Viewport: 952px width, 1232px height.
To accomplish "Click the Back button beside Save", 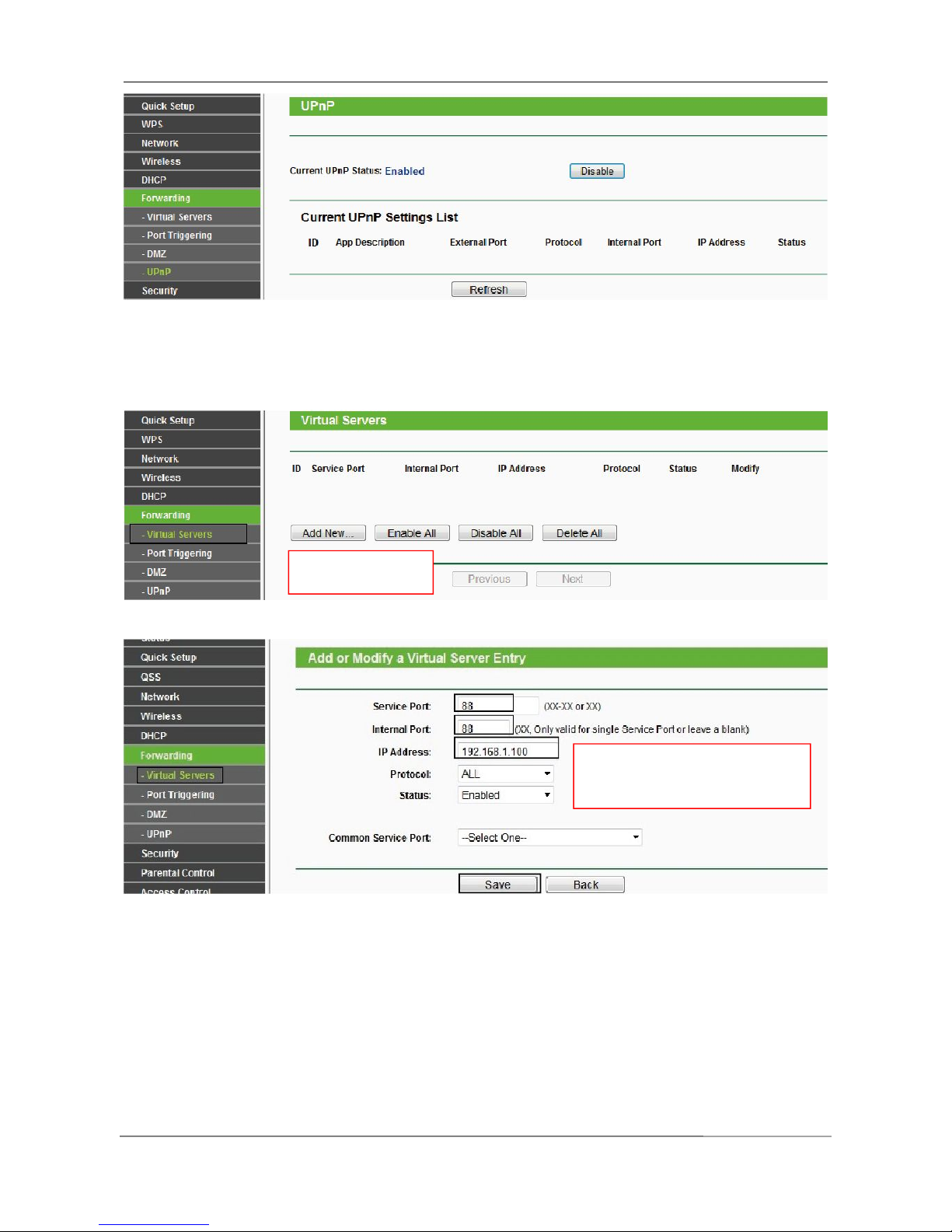I will 585,885.
